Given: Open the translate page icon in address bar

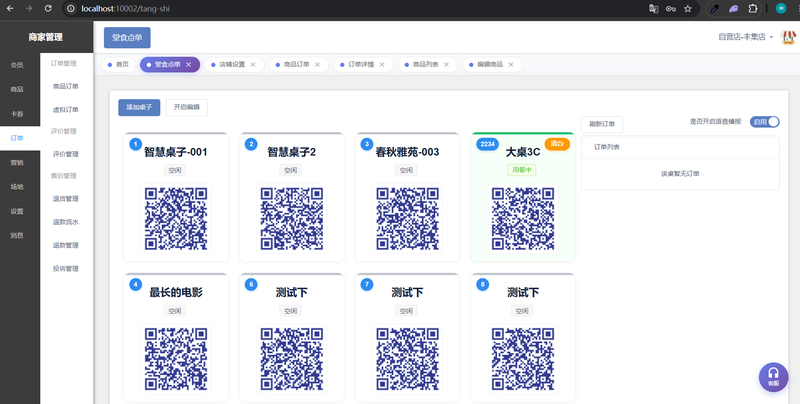Looking at the screenshot, I should (x=654, y=8).
